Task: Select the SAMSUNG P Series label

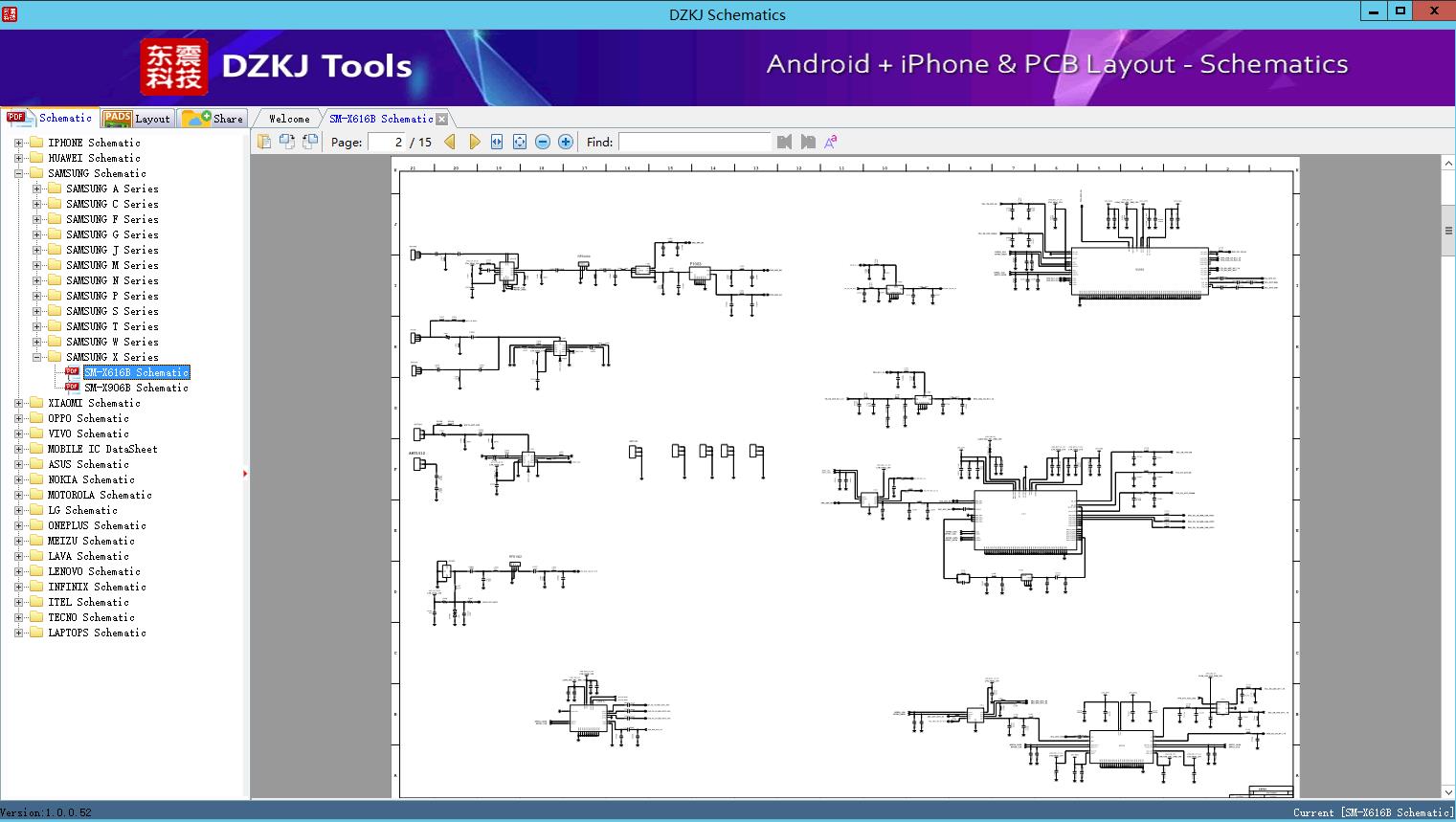Action: pos(112,296)
